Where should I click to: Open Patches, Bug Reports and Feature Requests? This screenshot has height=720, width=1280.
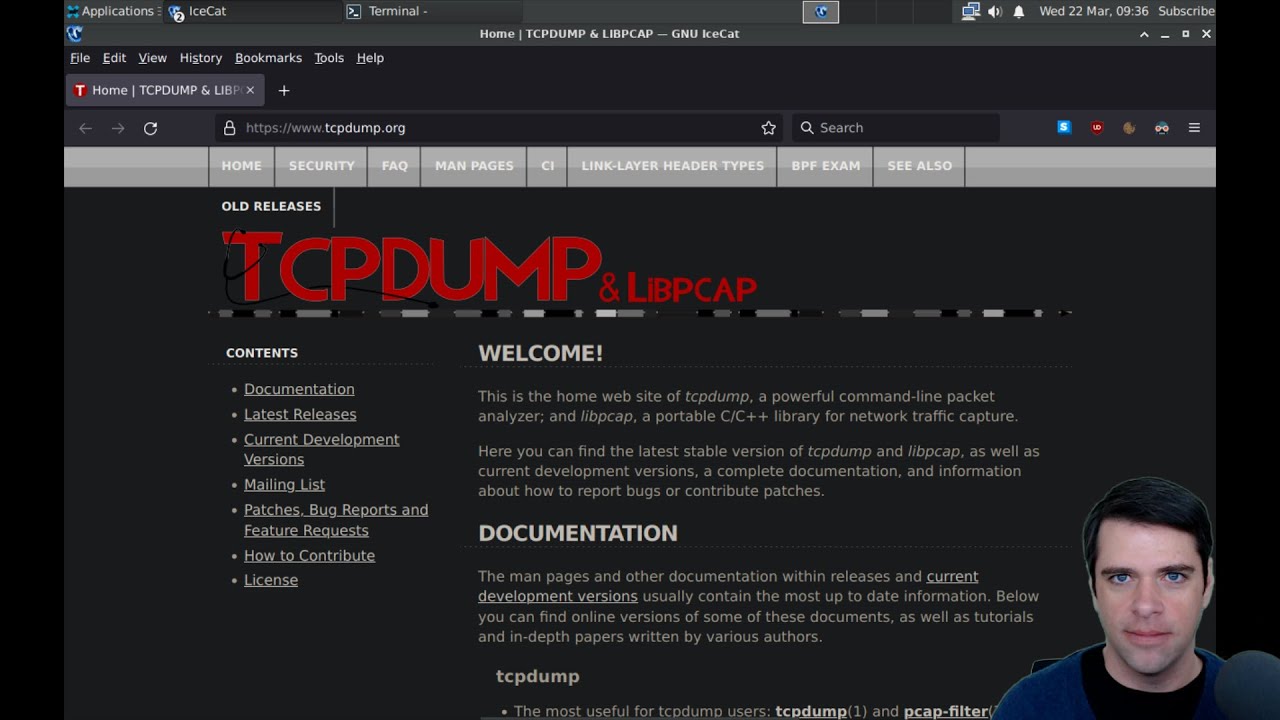[x=336, y=520]
